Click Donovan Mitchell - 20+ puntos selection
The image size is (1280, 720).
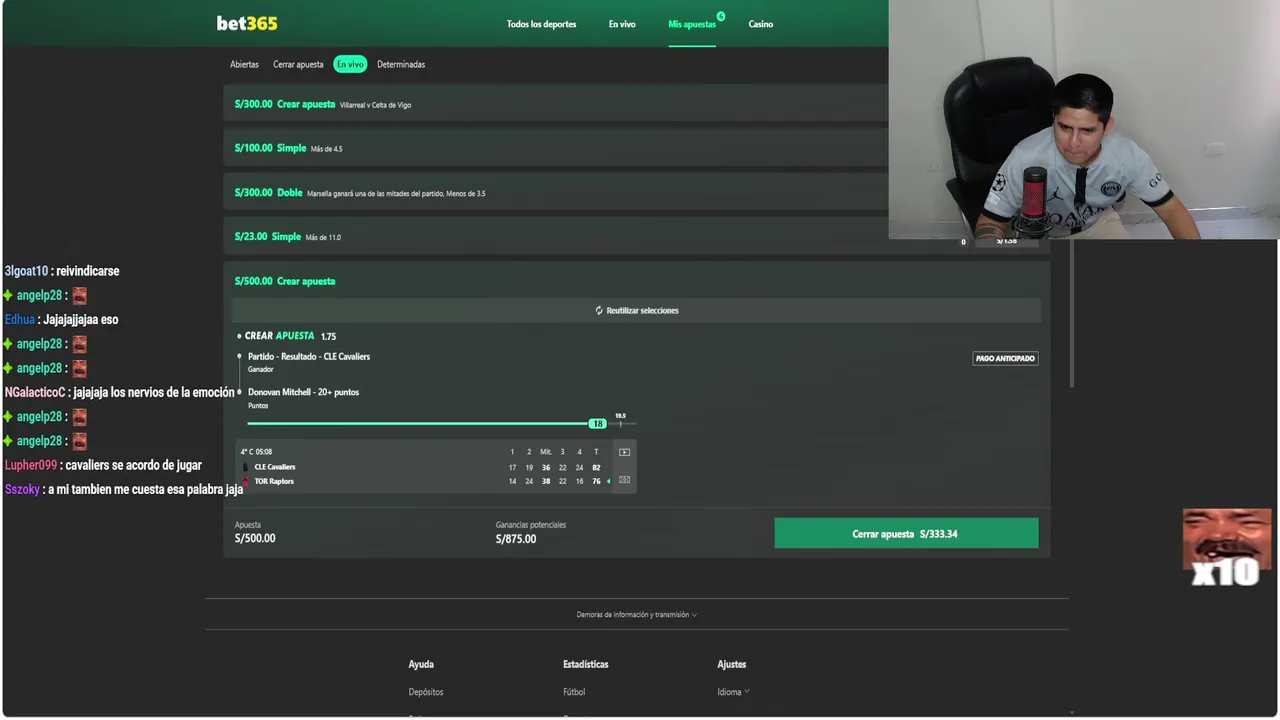pos(303,392)
